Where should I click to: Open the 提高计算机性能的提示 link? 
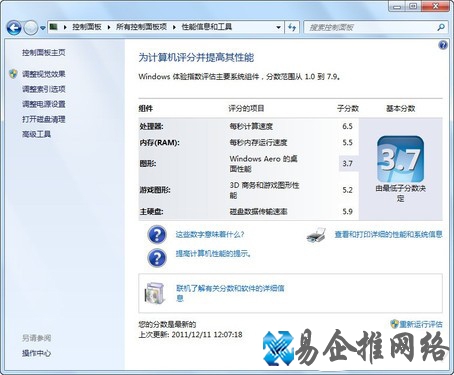(x=213, y=254)
